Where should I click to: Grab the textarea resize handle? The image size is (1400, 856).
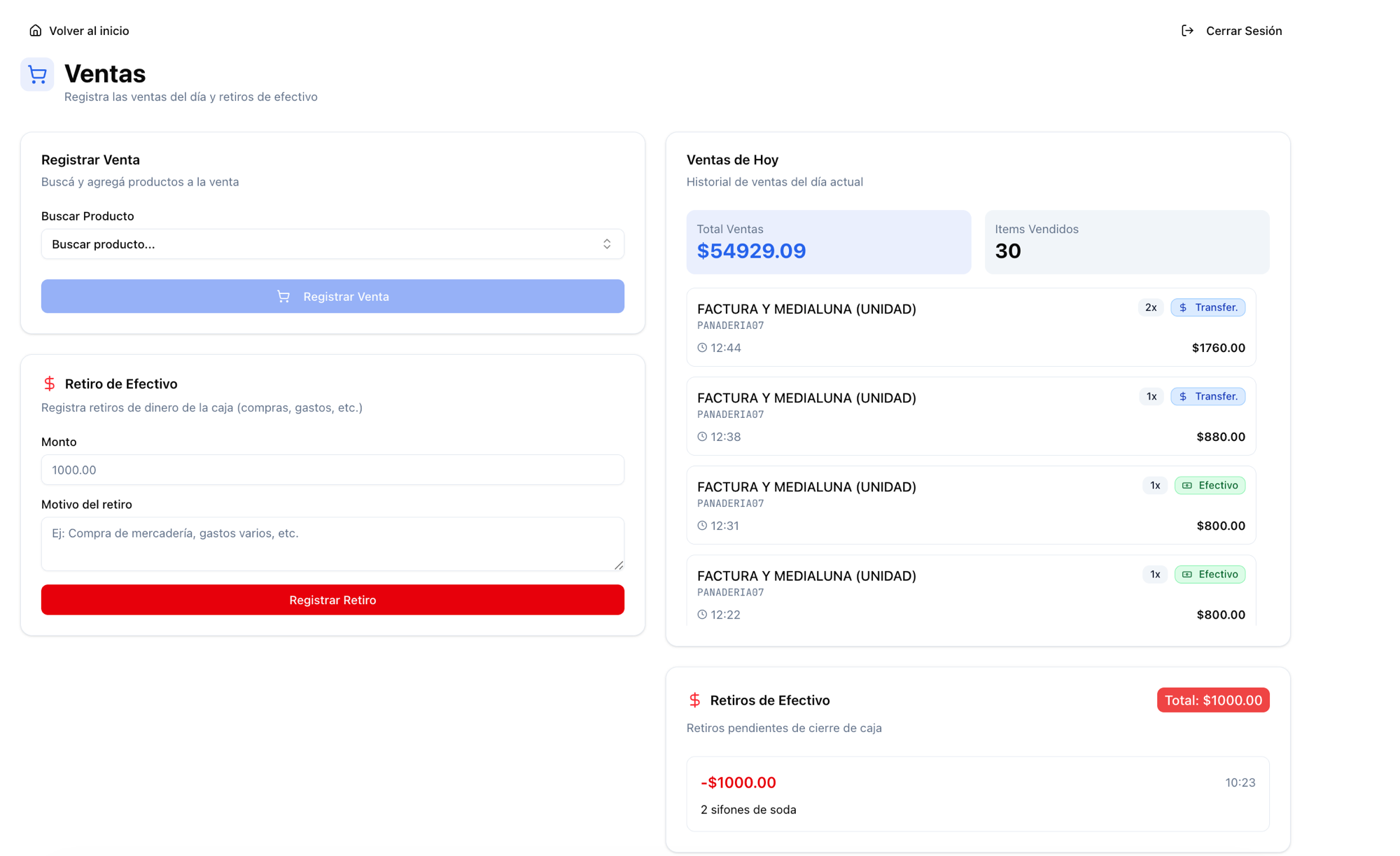[619, 566]
